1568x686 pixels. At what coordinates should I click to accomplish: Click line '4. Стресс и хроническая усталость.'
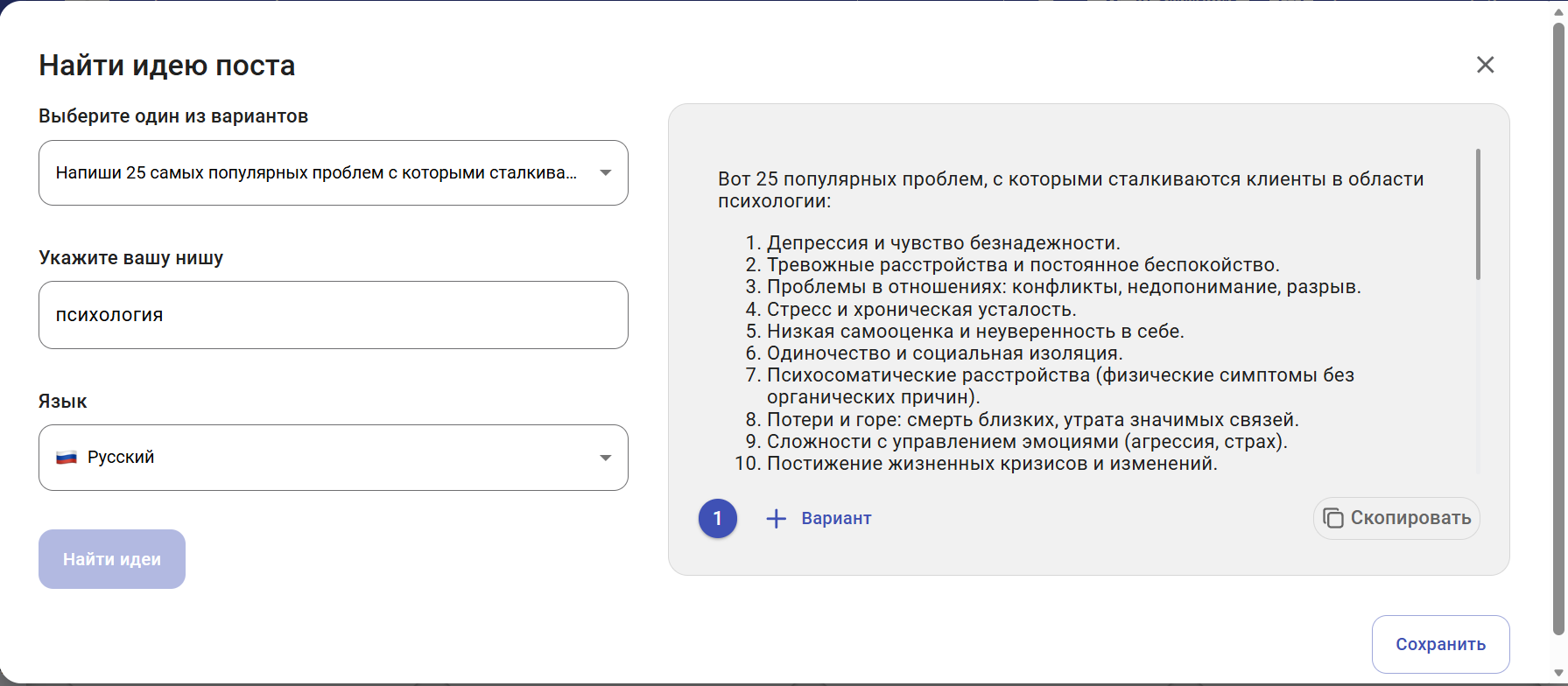click(x=911, y=310)
